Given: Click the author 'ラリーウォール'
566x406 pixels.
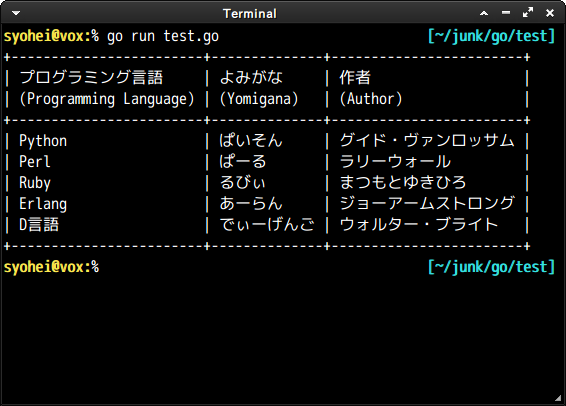Looking at the screenshot, I should point(395,161).
